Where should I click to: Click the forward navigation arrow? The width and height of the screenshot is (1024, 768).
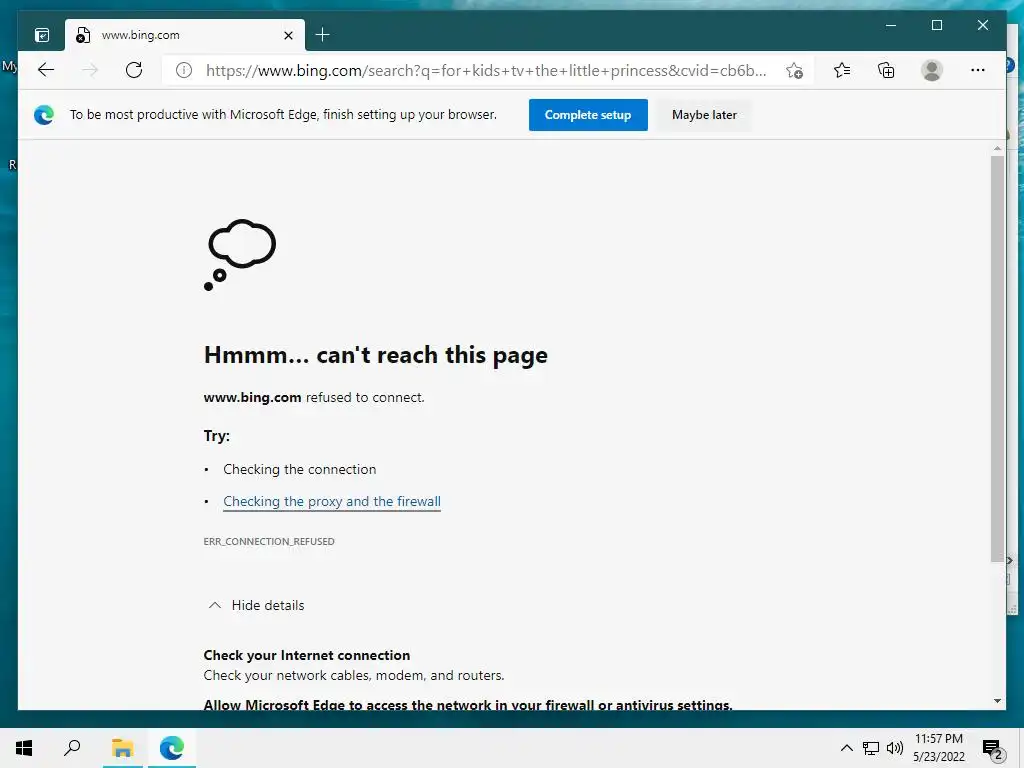tap(90, 70)
